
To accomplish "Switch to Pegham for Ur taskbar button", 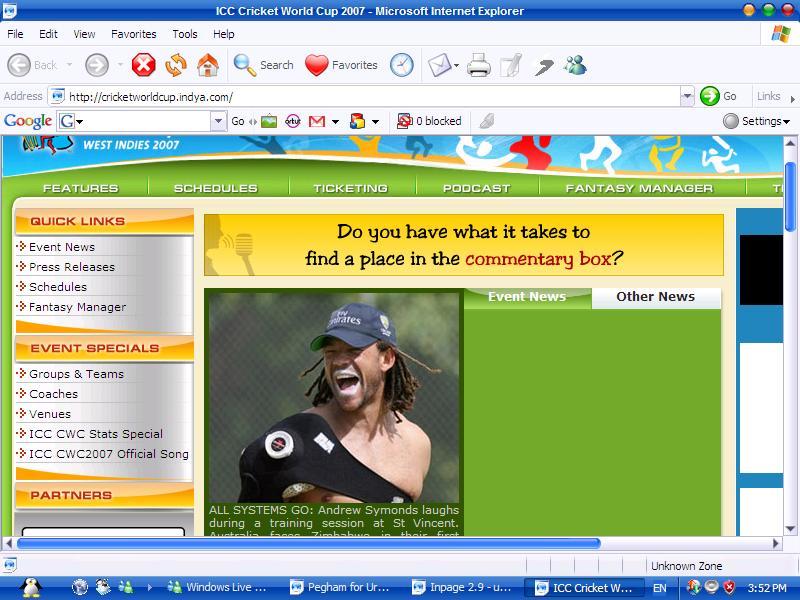I will pos(340,587).
